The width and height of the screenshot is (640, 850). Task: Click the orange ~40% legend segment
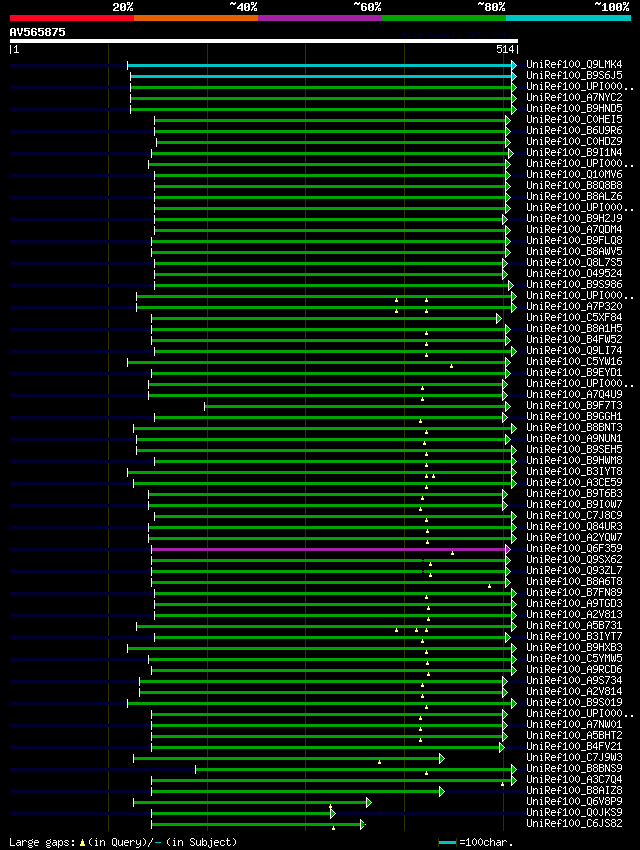point(196,18)
